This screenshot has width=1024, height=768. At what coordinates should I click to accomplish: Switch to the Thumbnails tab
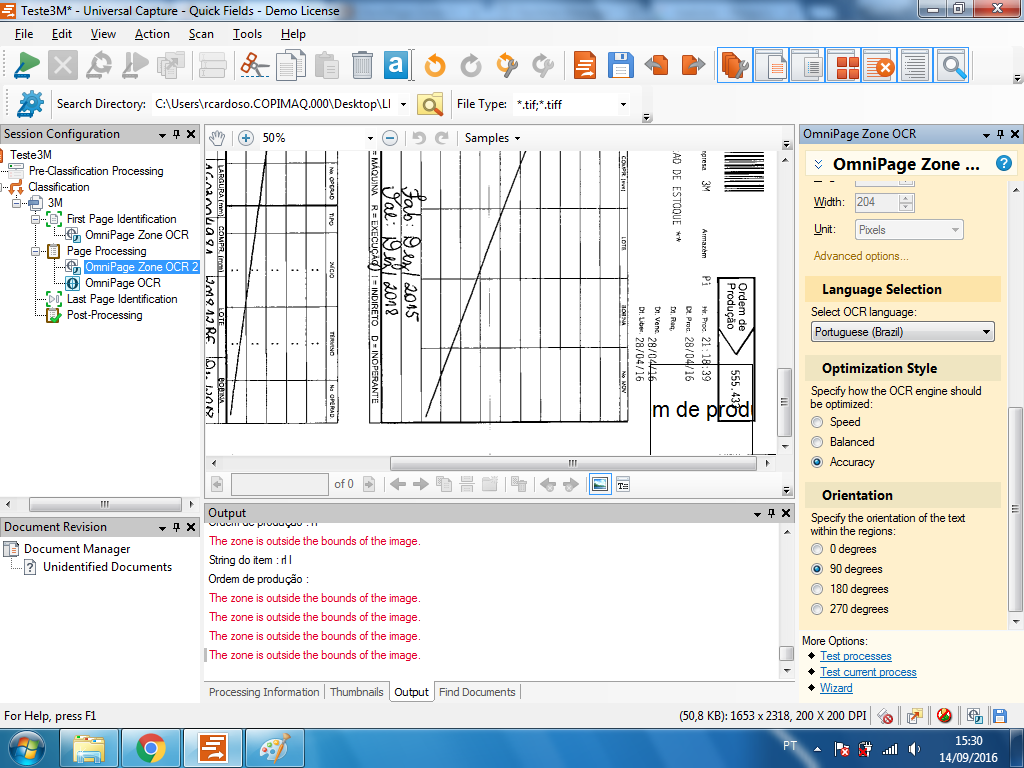point(356,692)
